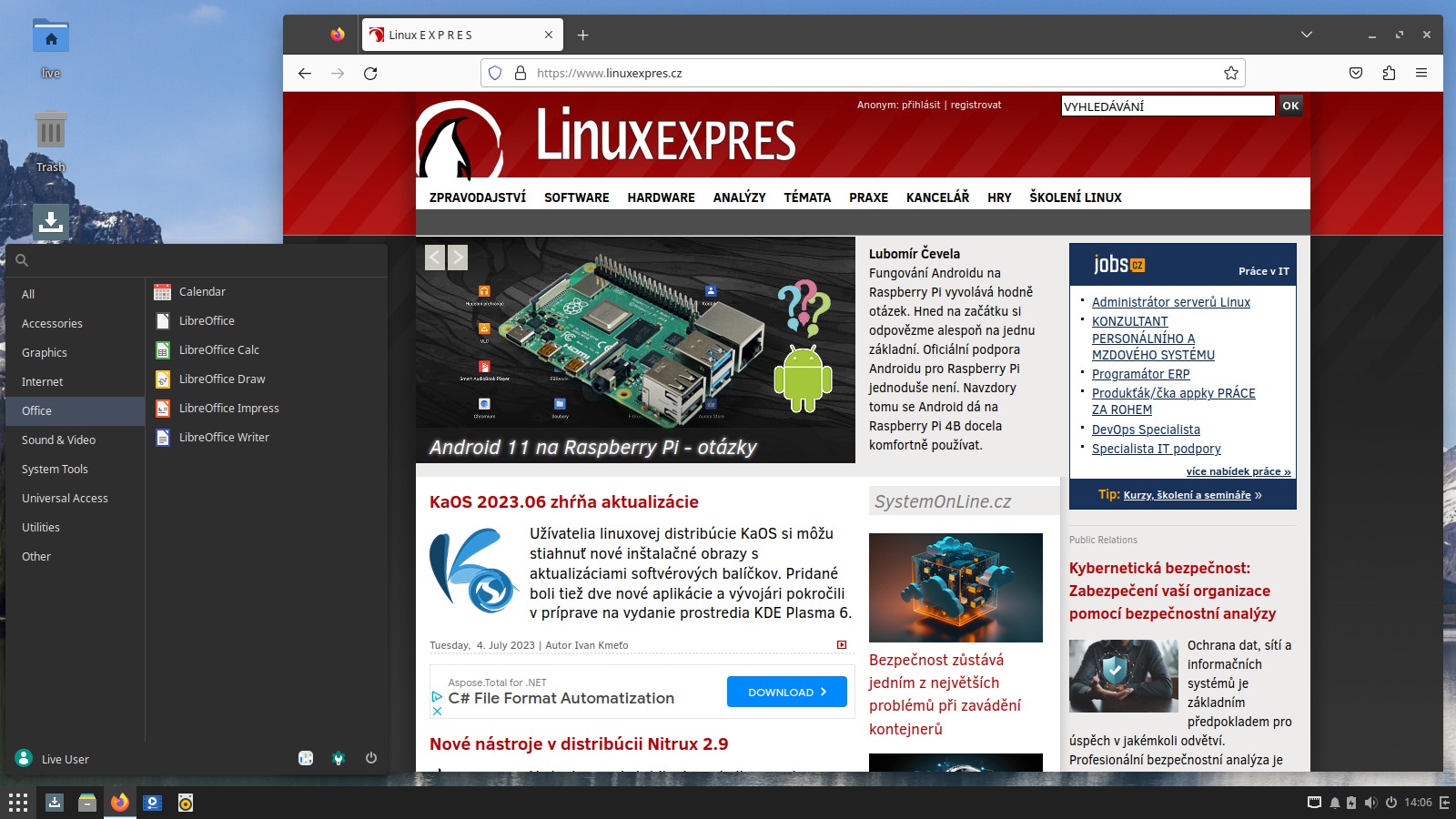Open the live home folder on desktop
Screen dimensions: 1456x819
pyautogui.click(x=51, y=38)
